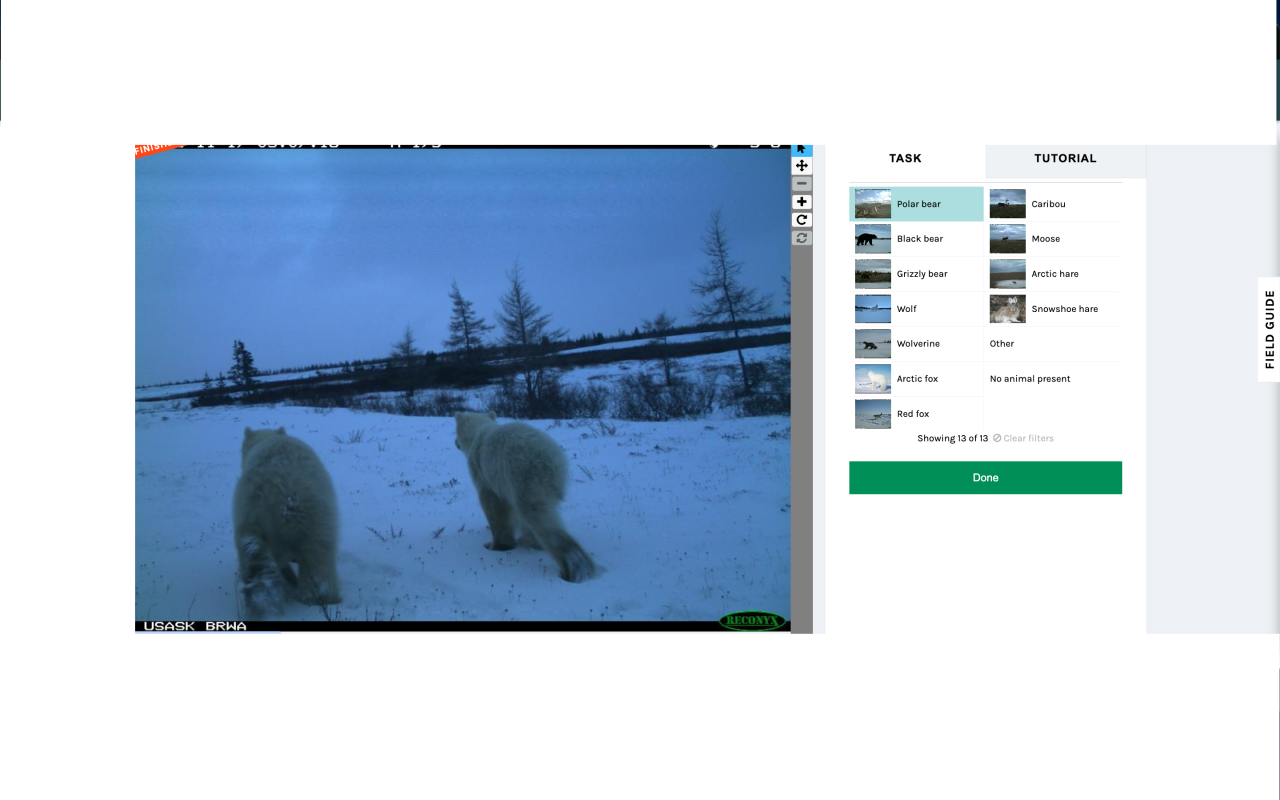Mark No animal present
Screen dimensions: 1280x800
point(1053,379)
